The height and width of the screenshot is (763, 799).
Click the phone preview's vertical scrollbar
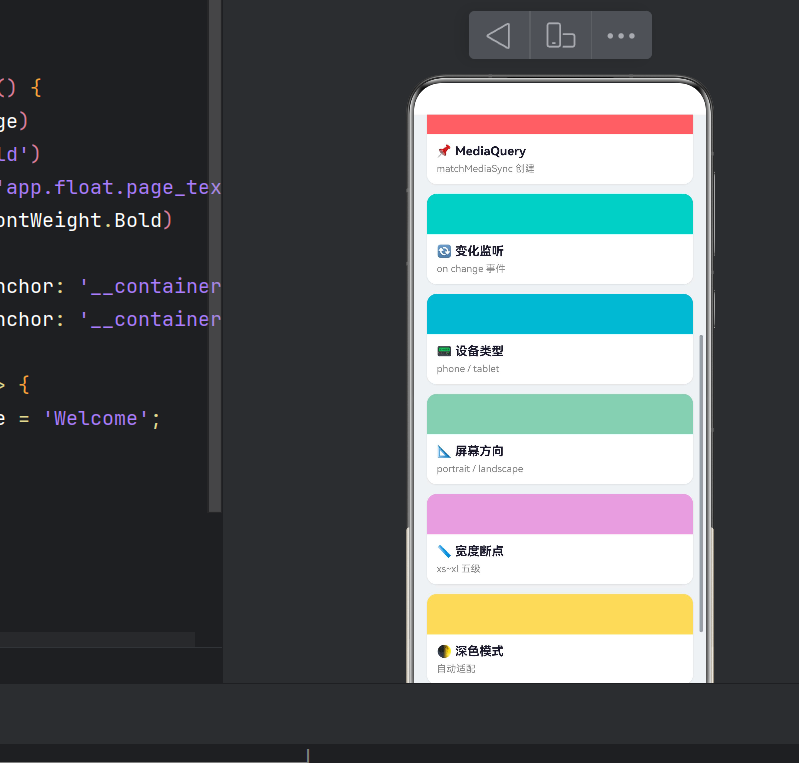coord(701,483)
